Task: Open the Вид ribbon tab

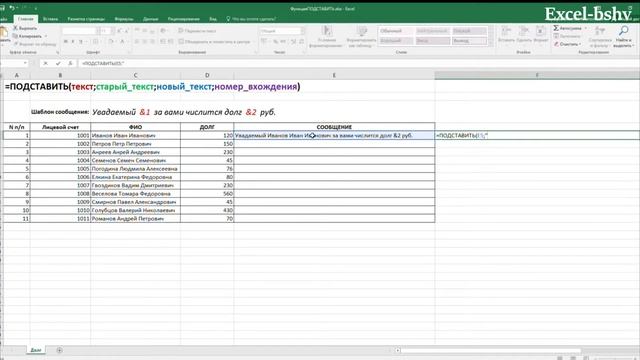Action: [213, 19]
